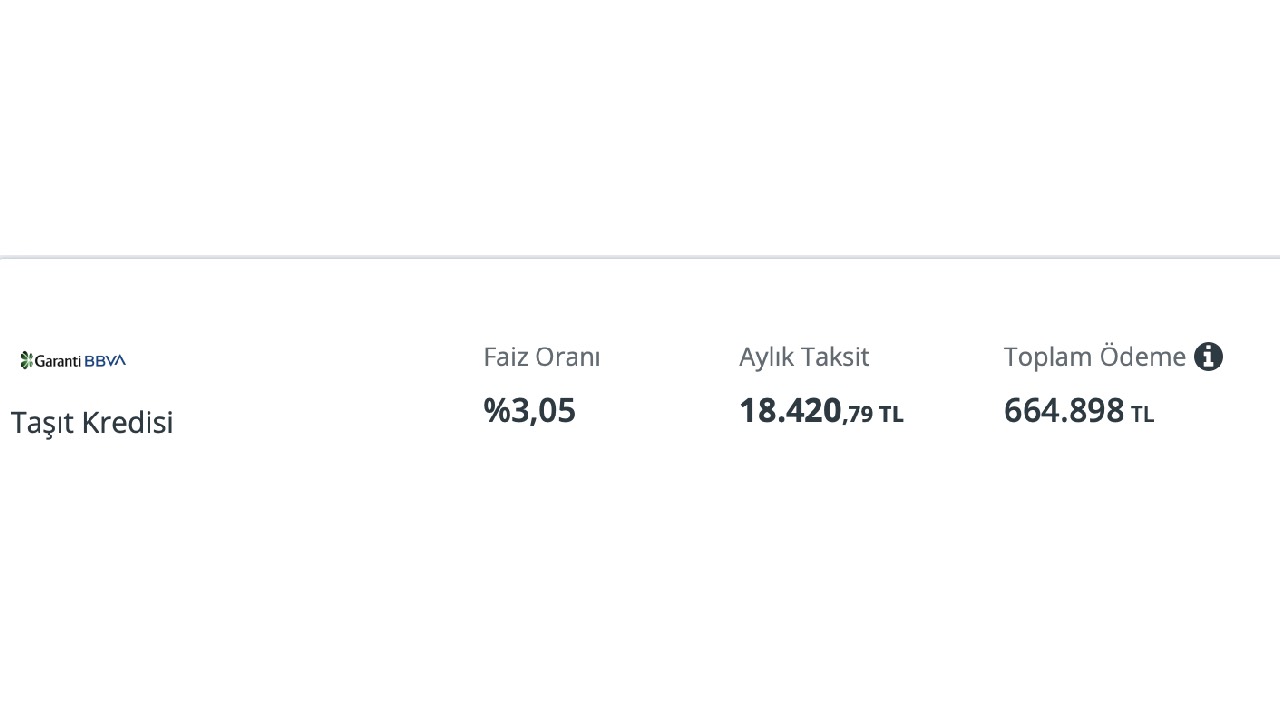Click the info icon beside Toplam Ödeme

(1208, 357)
